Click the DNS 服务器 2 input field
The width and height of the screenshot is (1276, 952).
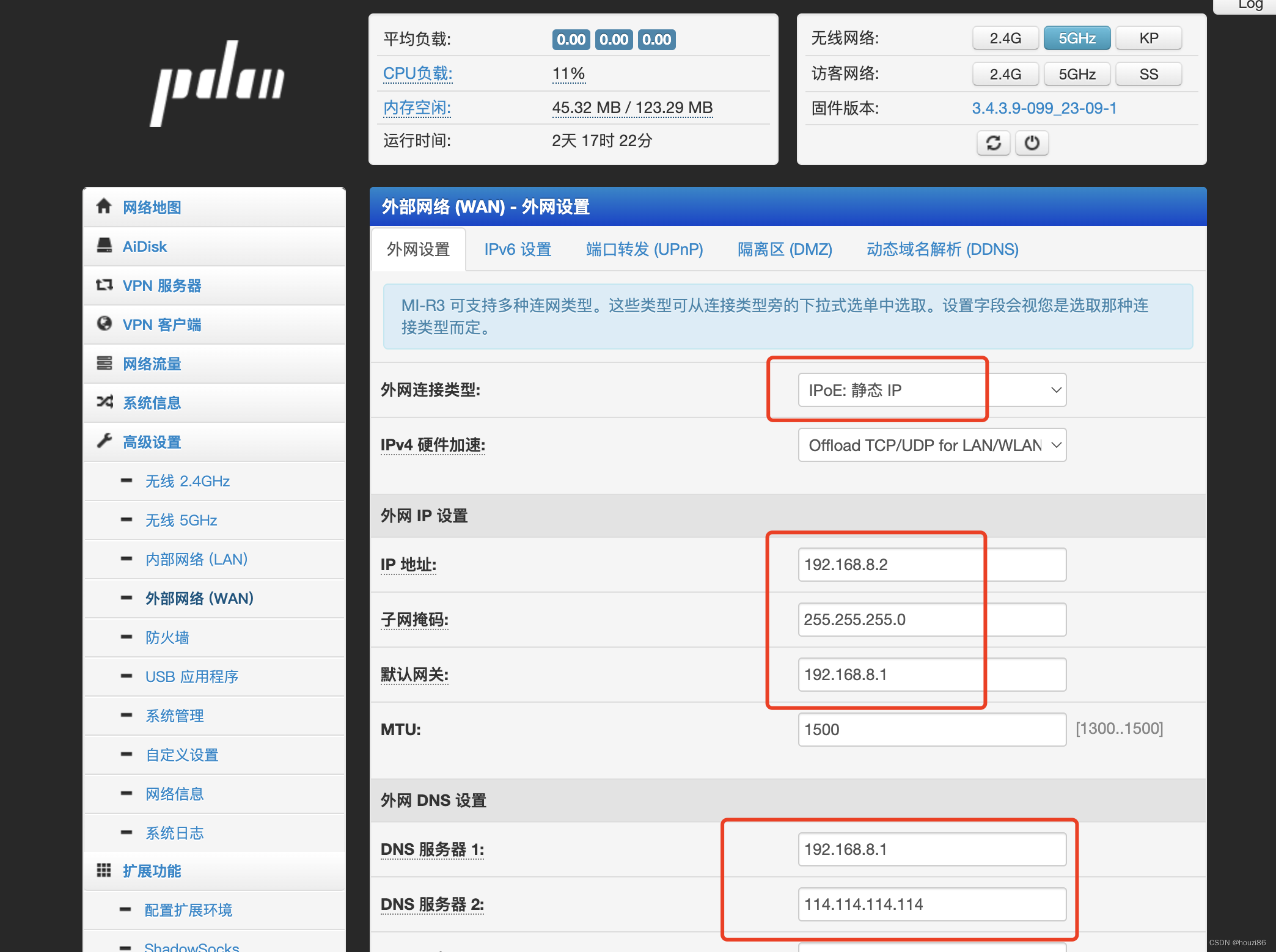point(931,904)
